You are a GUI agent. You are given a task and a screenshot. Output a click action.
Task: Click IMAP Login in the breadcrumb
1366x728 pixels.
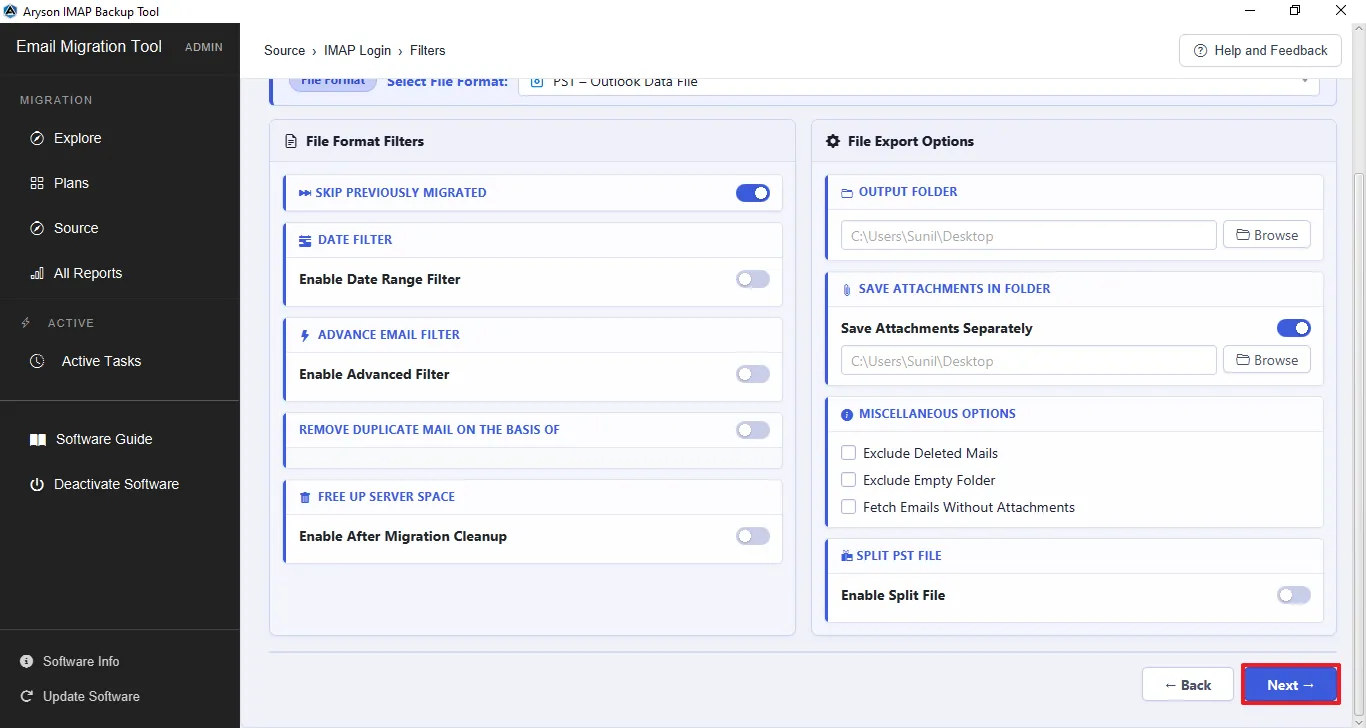[357, 50]
